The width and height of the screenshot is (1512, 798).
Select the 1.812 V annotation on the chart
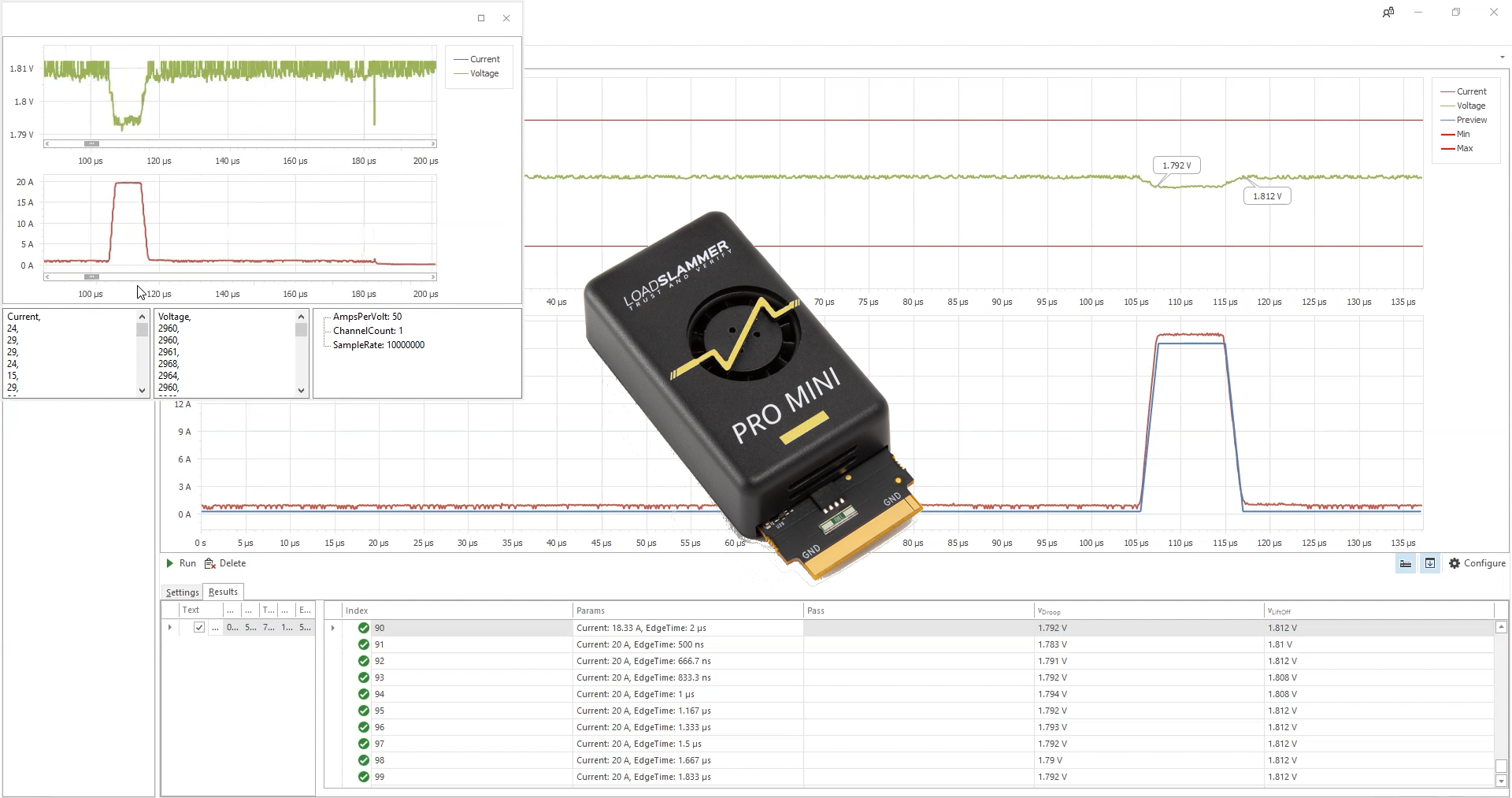1266,195
